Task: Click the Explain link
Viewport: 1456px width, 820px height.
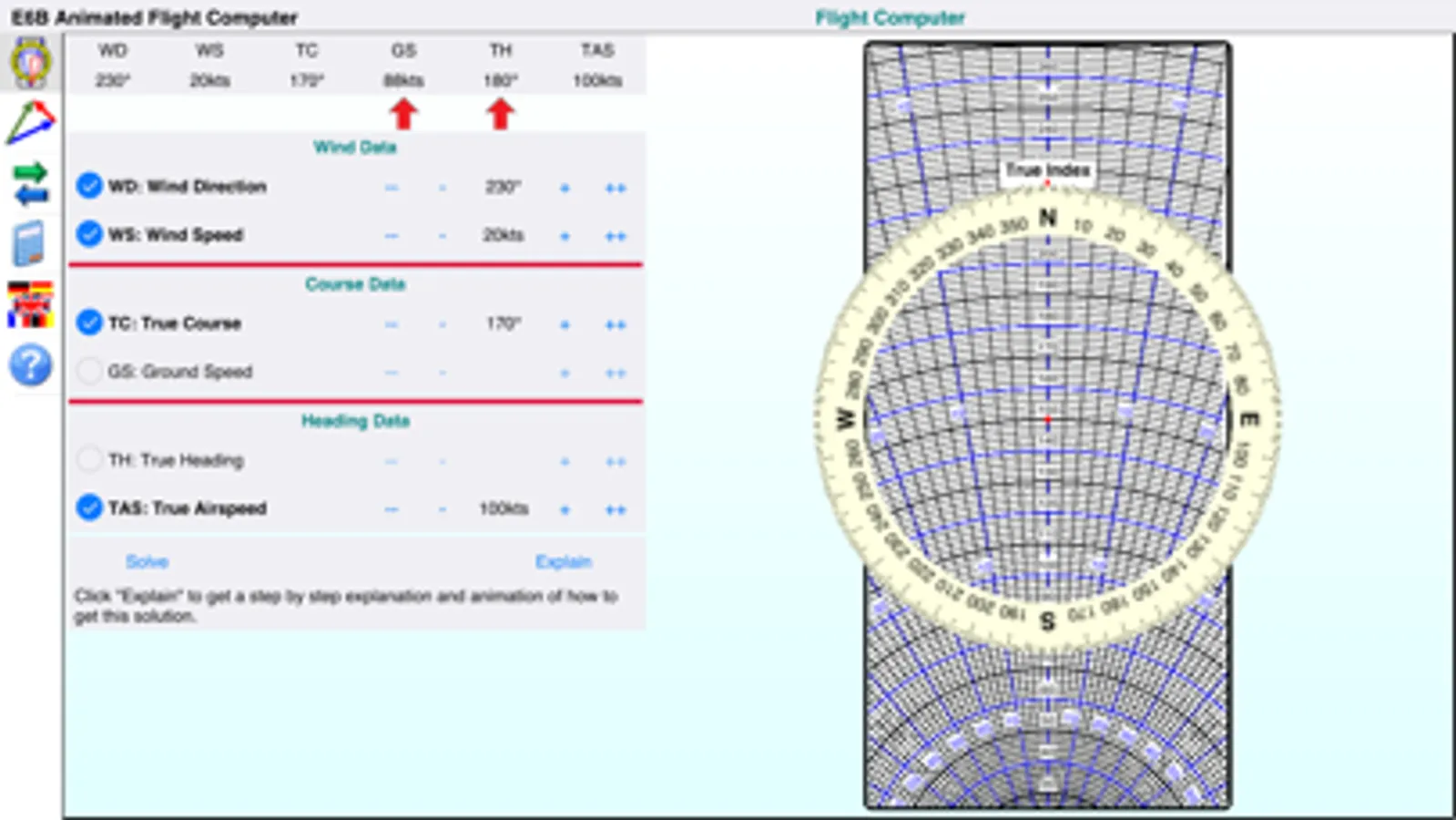Action: (x=564, y=561)
